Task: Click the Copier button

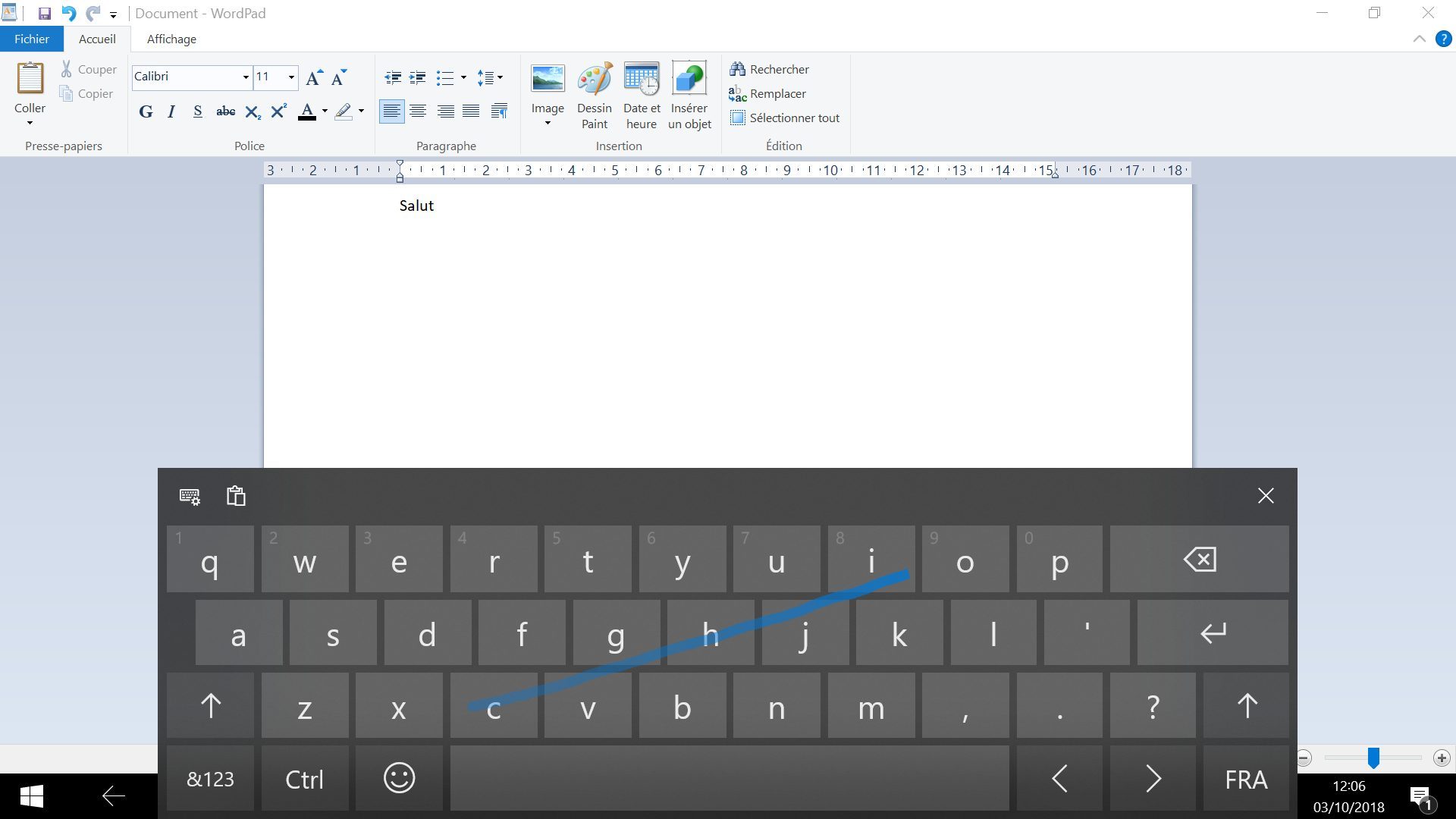Action: pos(86,93)
